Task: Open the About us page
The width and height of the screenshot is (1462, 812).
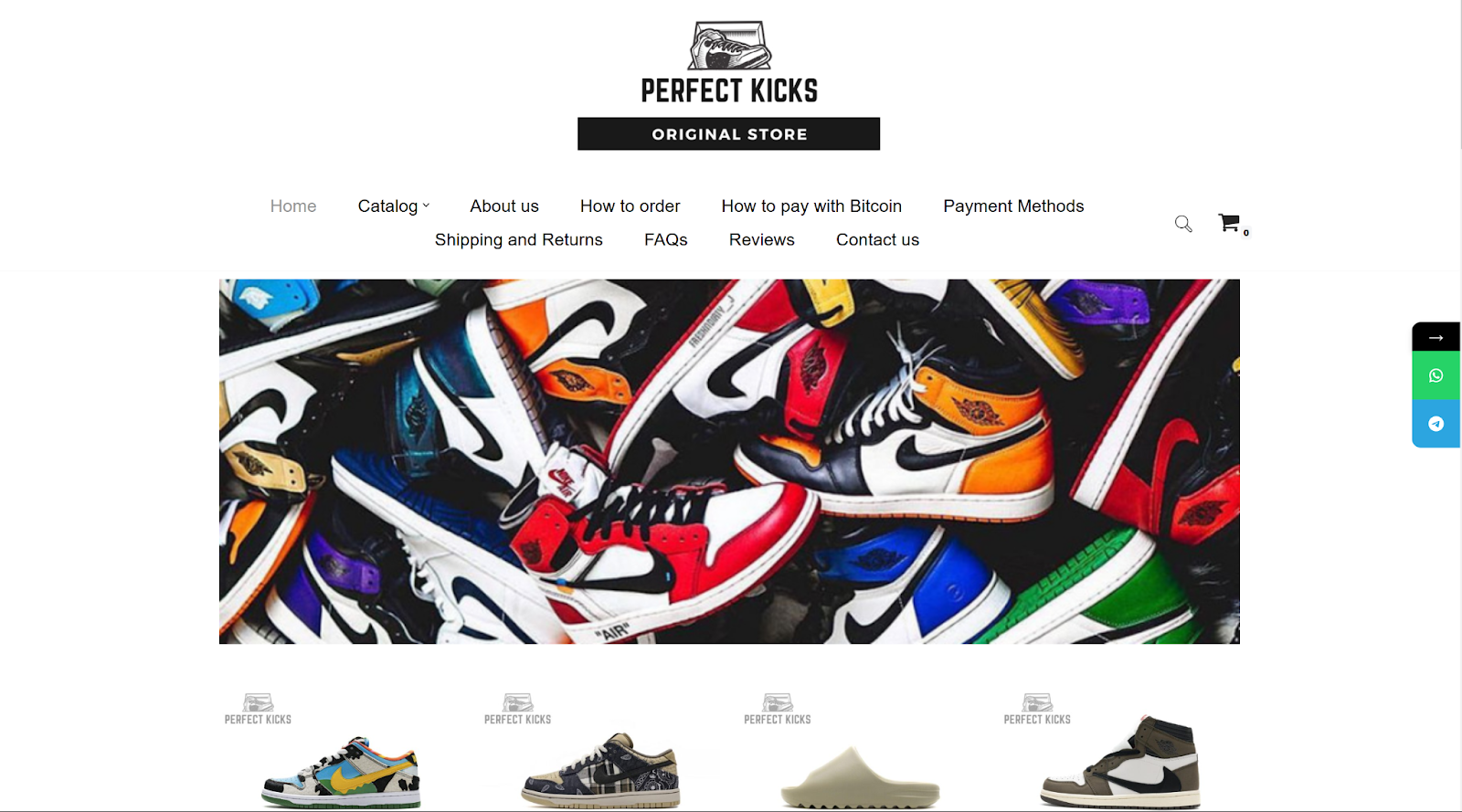Action: pos(504,206)
